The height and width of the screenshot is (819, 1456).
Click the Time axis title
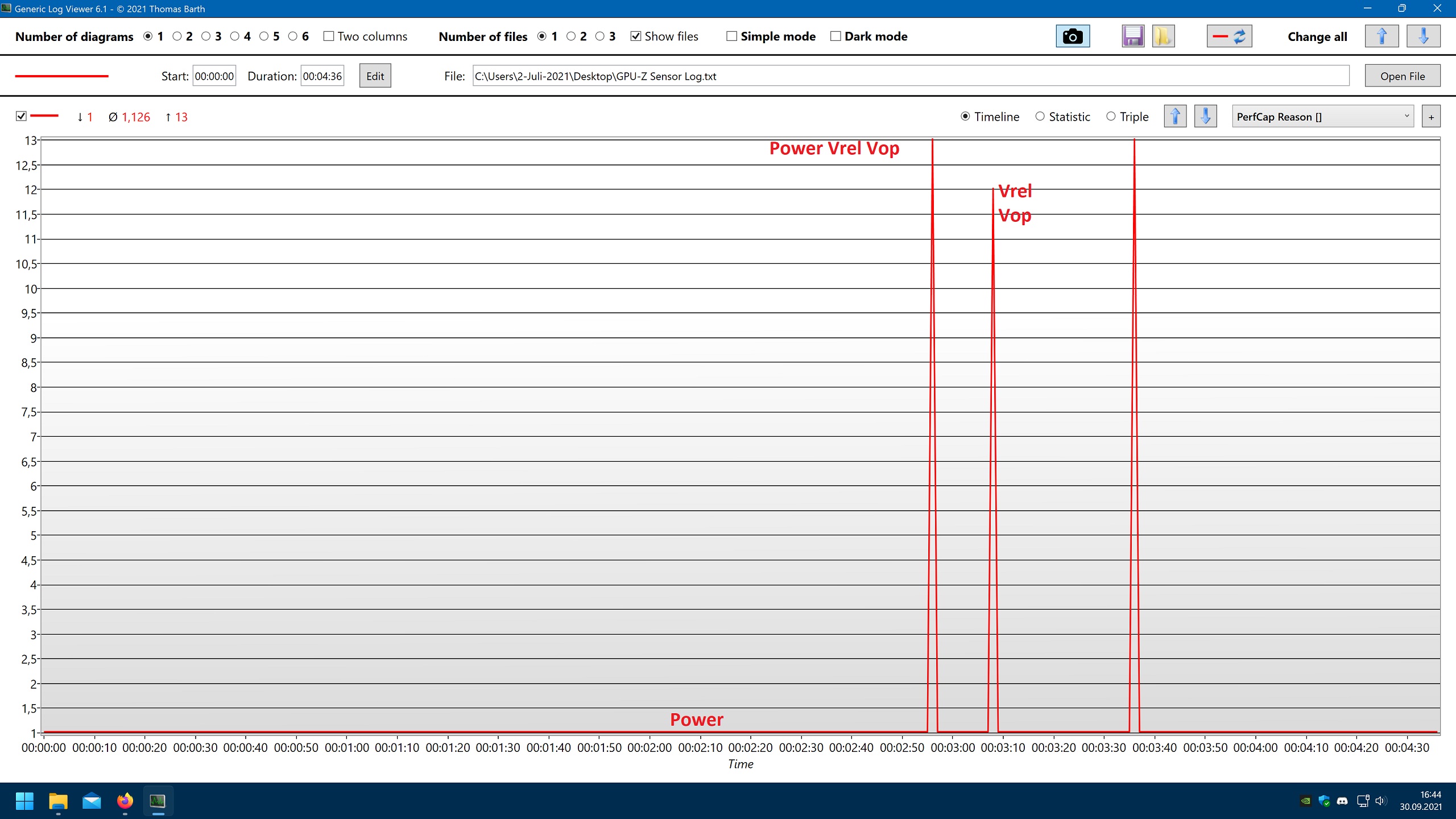pos(741,764)
